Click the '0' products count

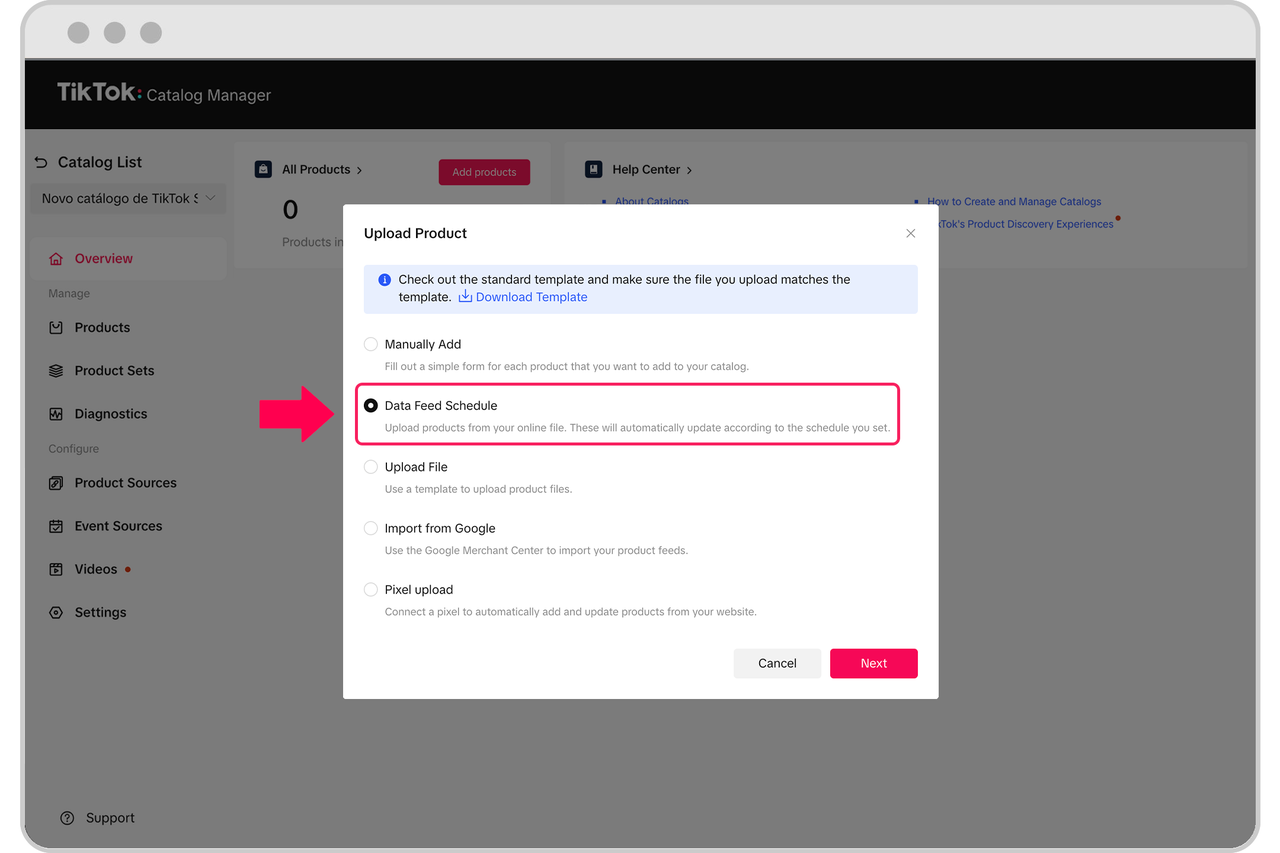click(290, 210)
